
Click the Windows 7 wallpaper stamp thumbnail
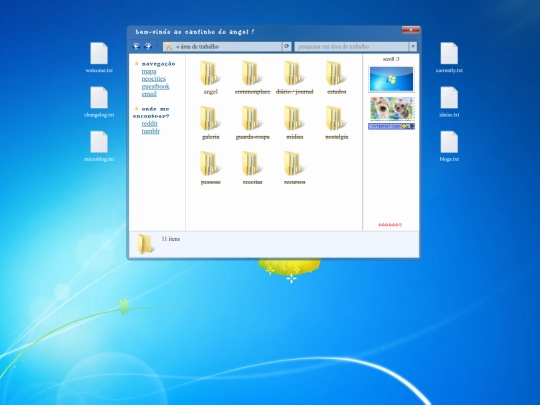click(x=391, y=79)
